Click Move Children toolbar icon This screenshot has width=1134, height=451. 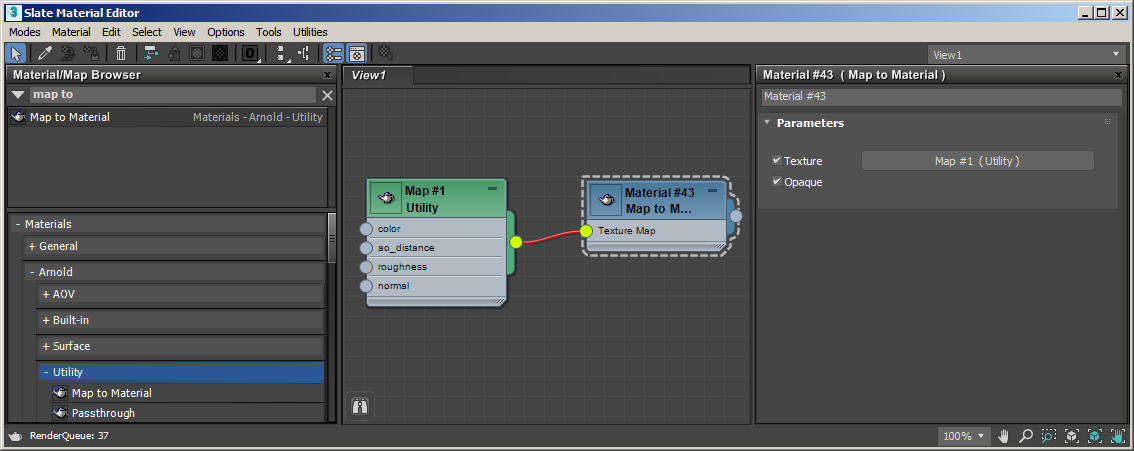tap(150, 53)
